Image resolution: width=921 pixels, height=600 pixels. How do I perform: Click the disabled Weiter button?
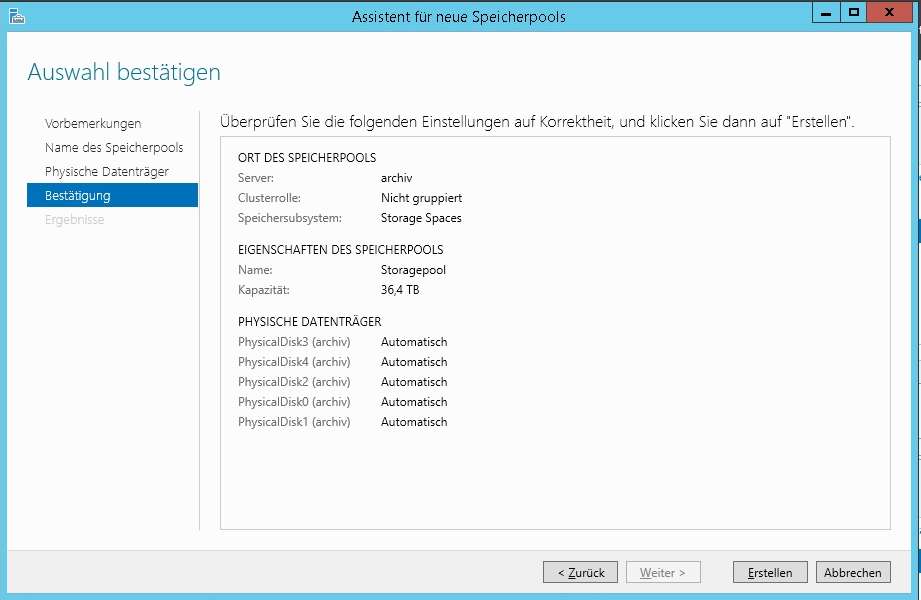pyautogui.click(x=663, y=572)
